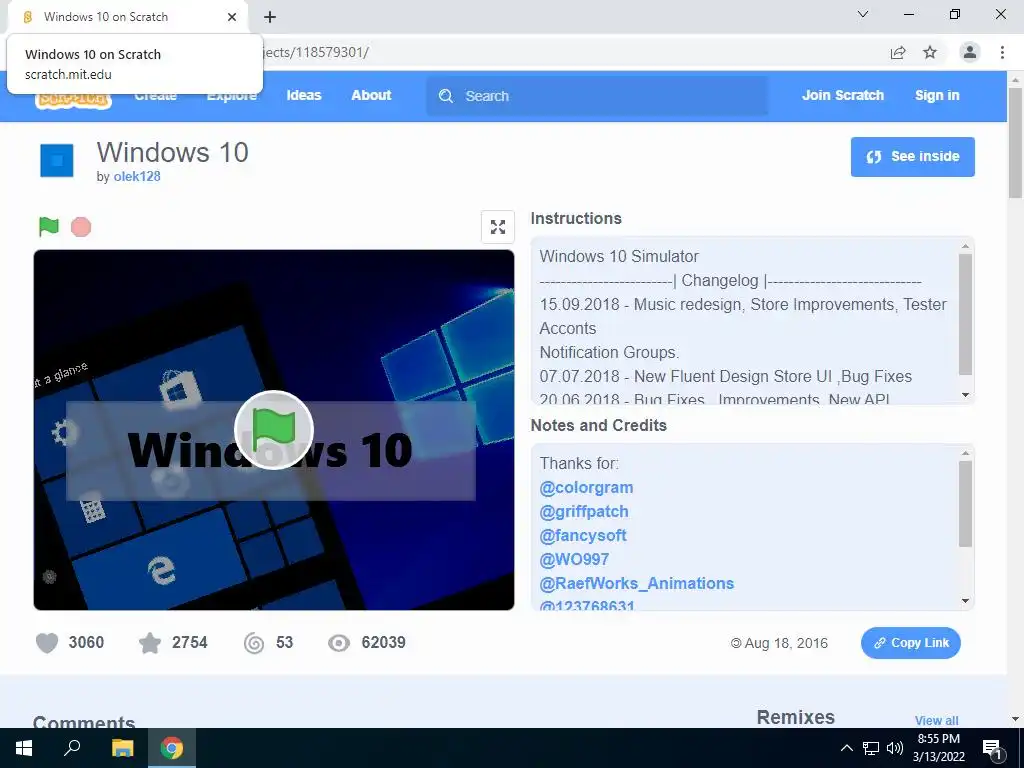Image resolution: width=1024 pixels, height=768 pixels.
Task: Open the @fancysoft profile link
Action: coord(583,536)
